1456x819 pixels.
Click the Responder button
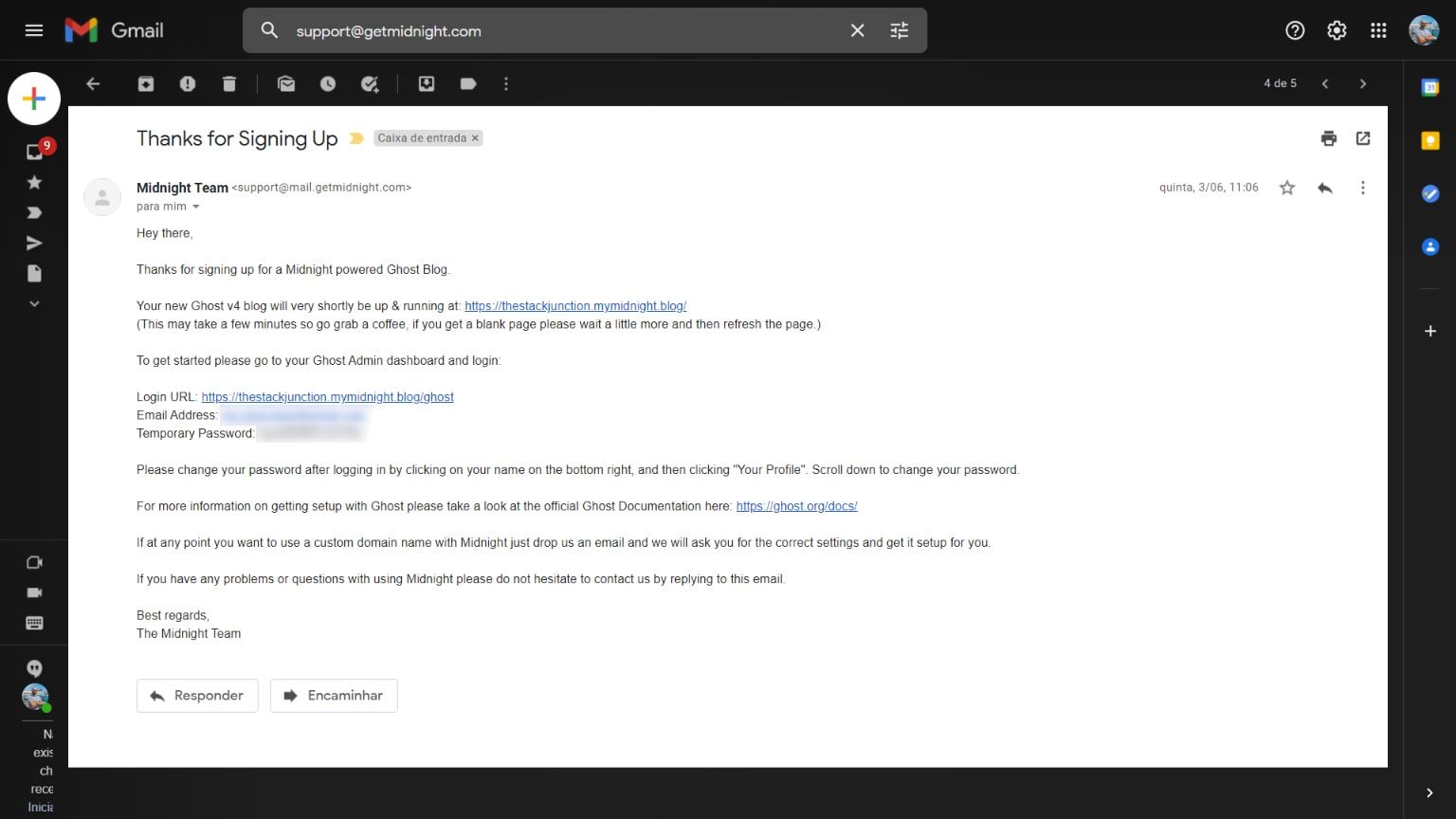point(197,696)
